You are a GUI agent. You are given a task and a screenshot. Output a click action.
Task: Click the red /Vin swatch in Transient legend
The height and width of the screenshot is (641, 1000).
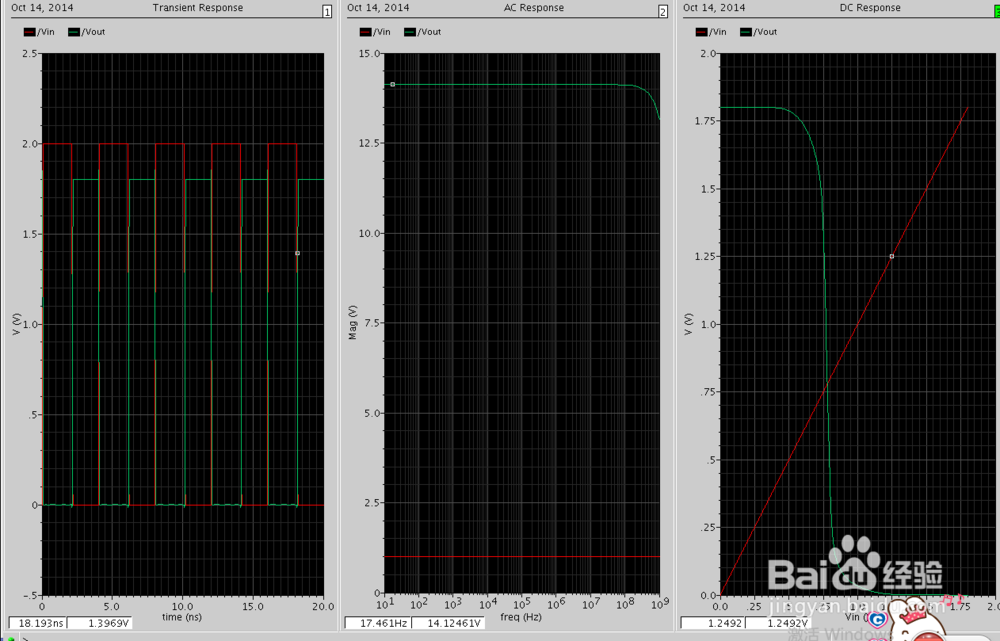pyautogui.click(x=29, y=32)
